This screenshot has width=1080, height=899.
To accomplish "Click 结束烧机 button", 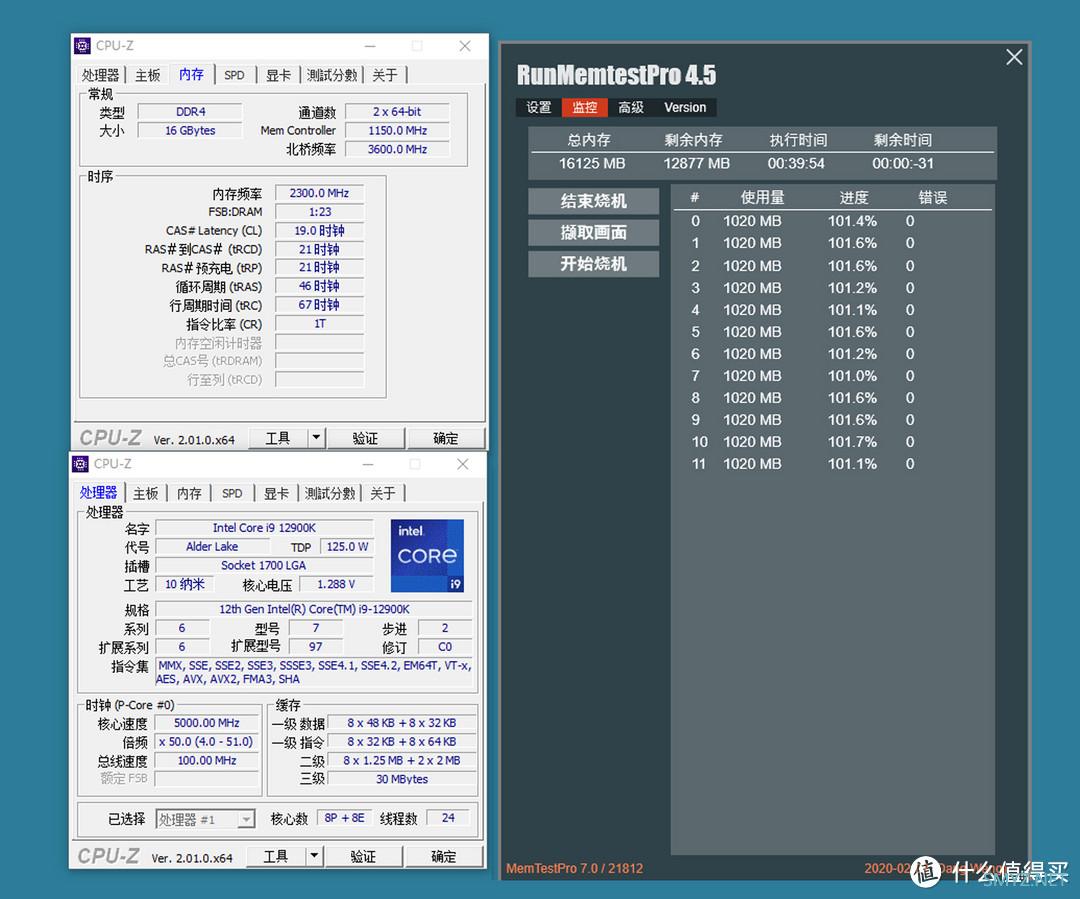I will [x=594, y=201].
